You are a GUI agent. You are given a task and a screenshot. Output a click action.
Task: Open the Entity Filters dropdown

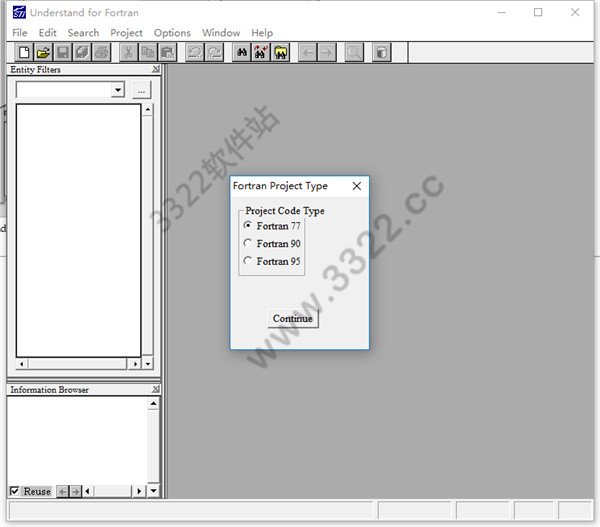118,90
